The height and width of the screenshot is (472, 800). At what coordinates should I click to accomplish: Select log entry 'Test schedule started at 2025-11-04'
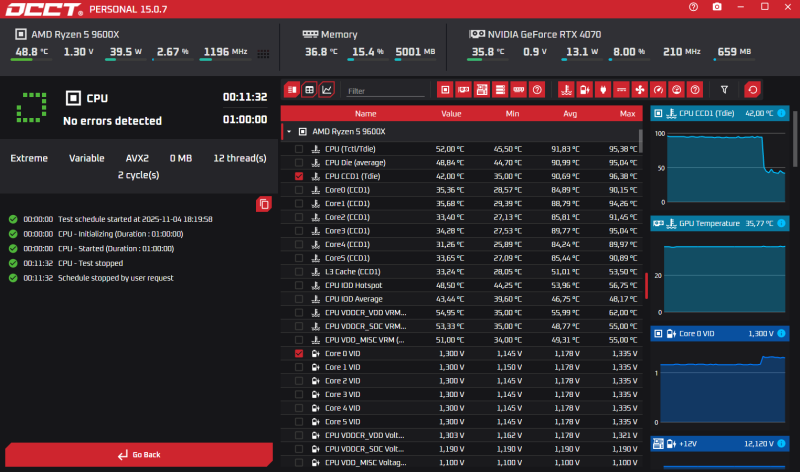coord(135,219)
